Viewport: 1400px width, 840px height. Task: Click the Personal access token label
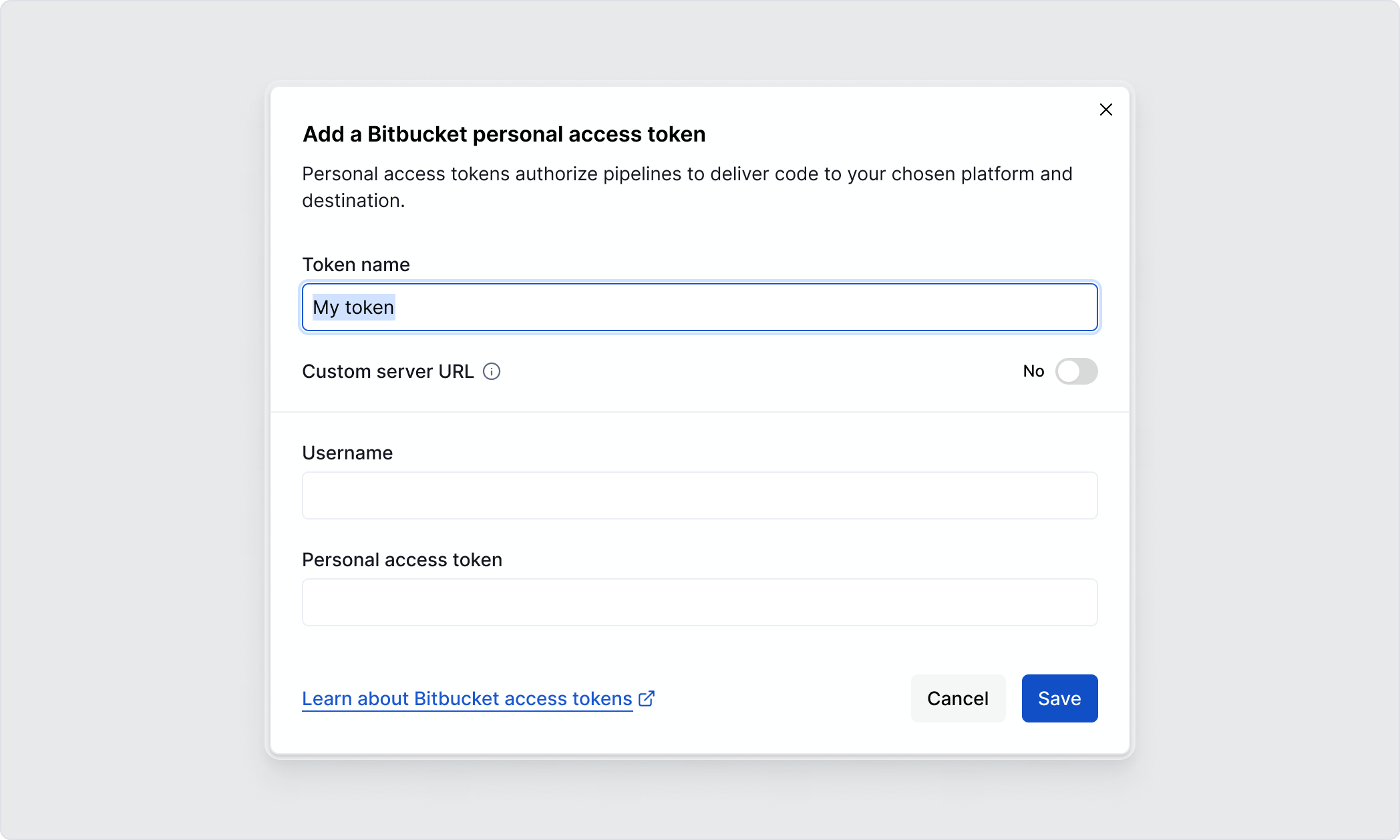pyautogui.click(x=402, y=560)
